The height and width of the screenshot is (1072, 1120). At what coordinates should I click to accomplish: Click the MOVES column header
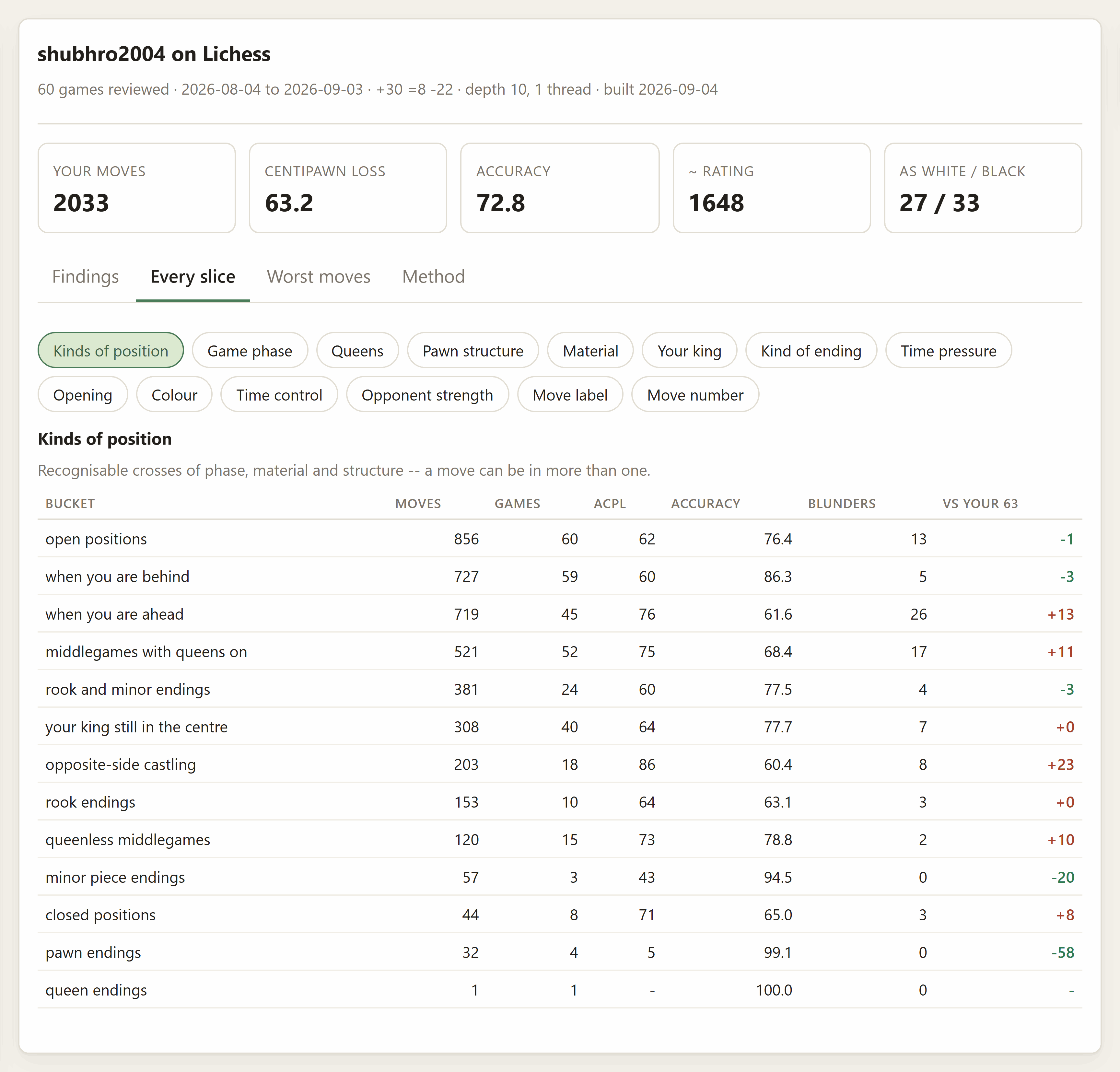[x=418, y=503]
